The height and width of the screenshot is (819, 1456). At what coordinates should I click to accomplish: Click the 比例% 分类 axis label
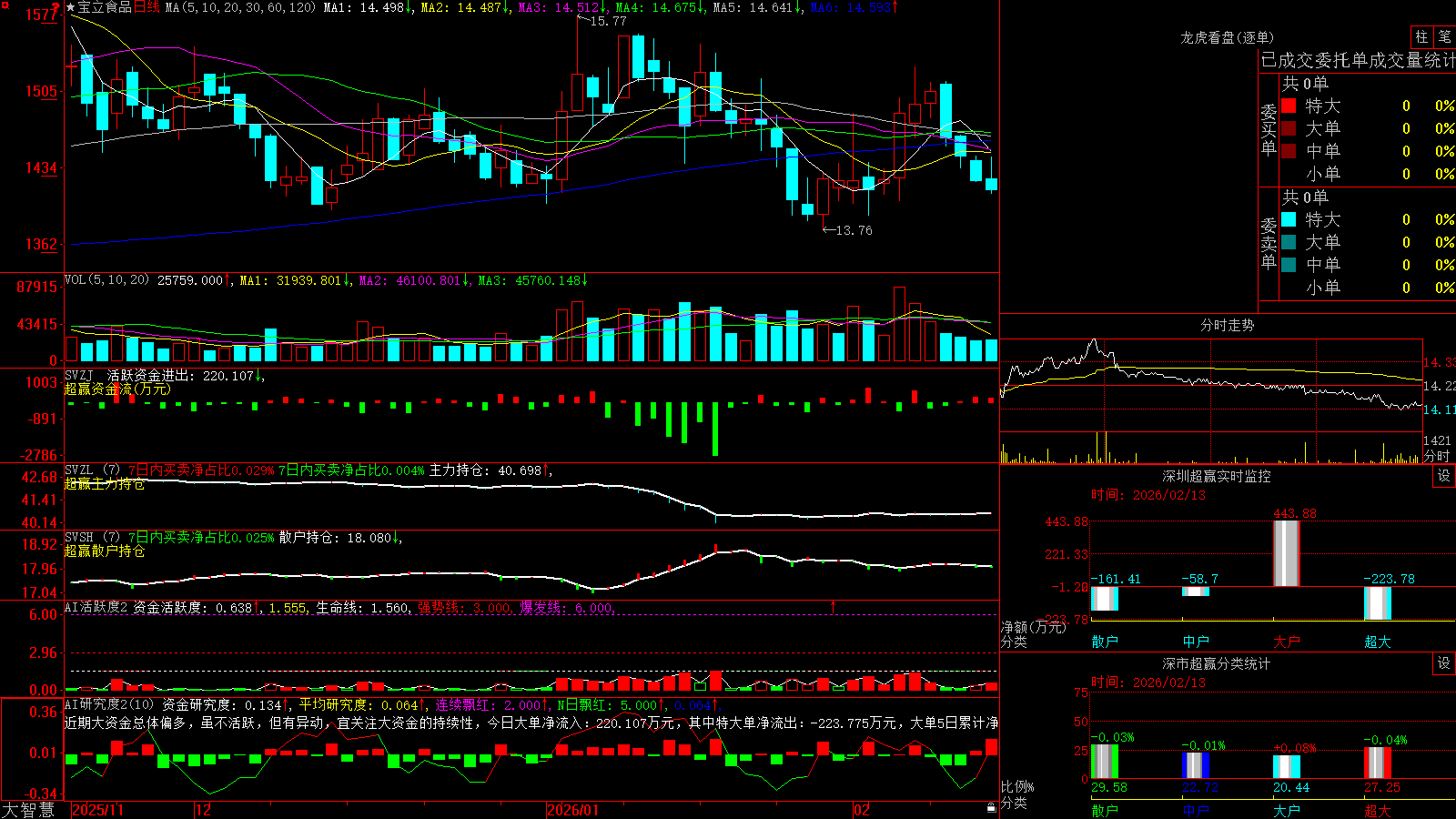click(1017, 794)
